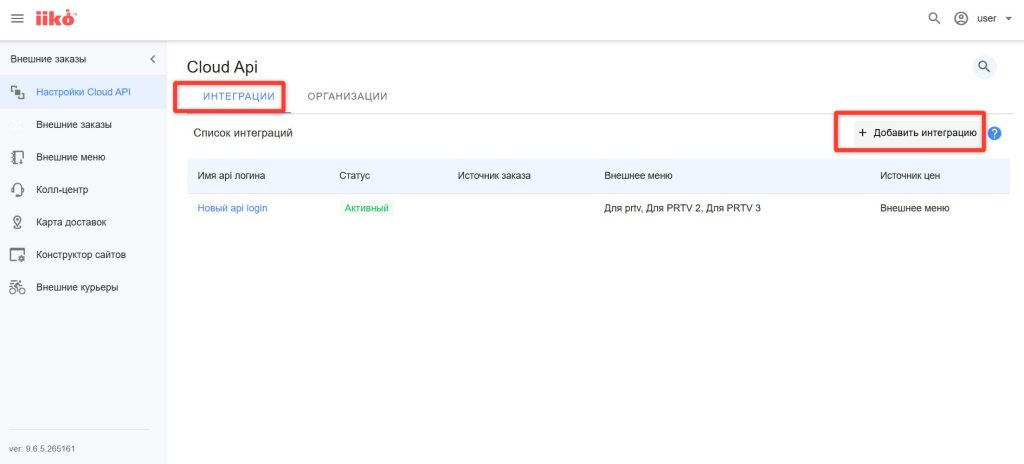This screenshot has height=464, width=1024.
Task: Go to Внешние заказы in sidebar
Action: pyautogui.click(x=73, y=125)
